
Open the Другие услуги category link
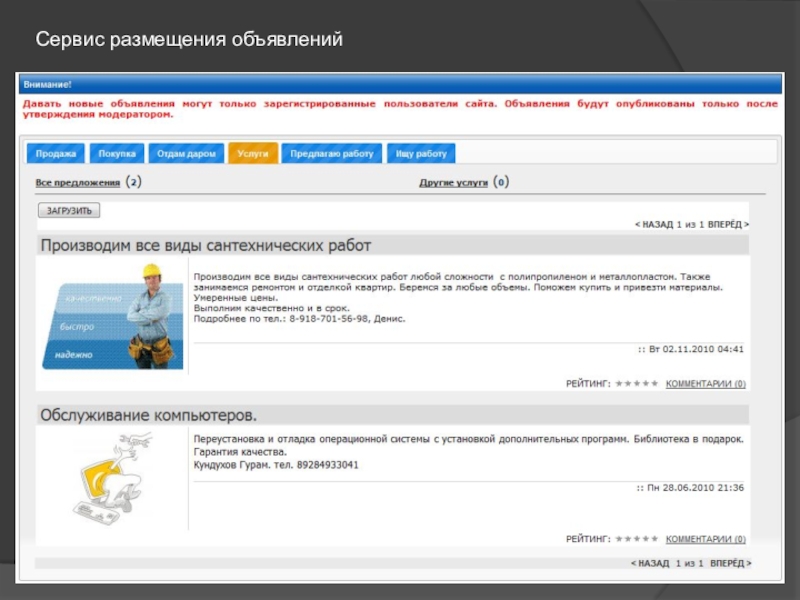454,183
